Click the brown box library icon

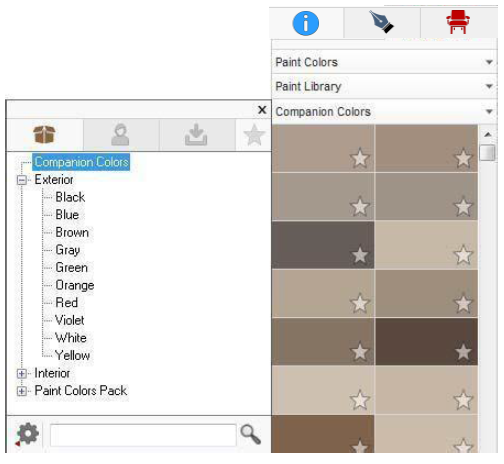click(44, 135)
